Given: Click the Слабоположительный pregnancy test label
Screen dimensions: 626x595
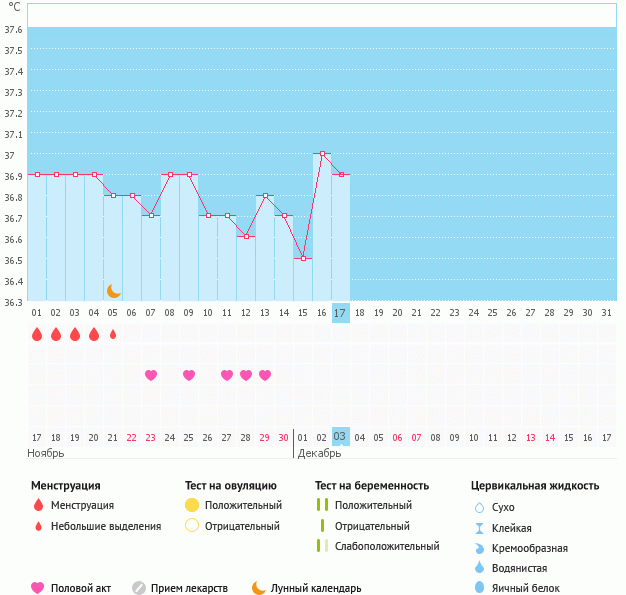Looking at the screenshot, I should pos(387,546).
